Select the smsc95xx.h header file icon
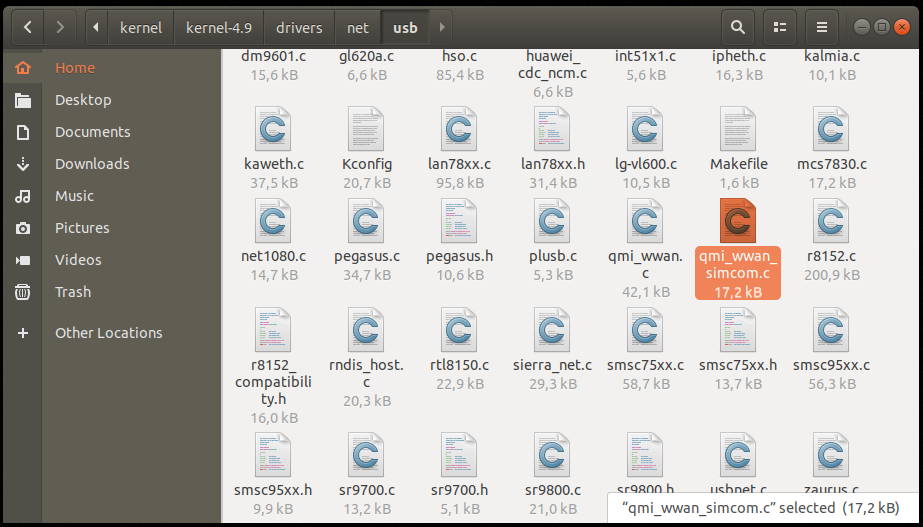 [273, 455]
